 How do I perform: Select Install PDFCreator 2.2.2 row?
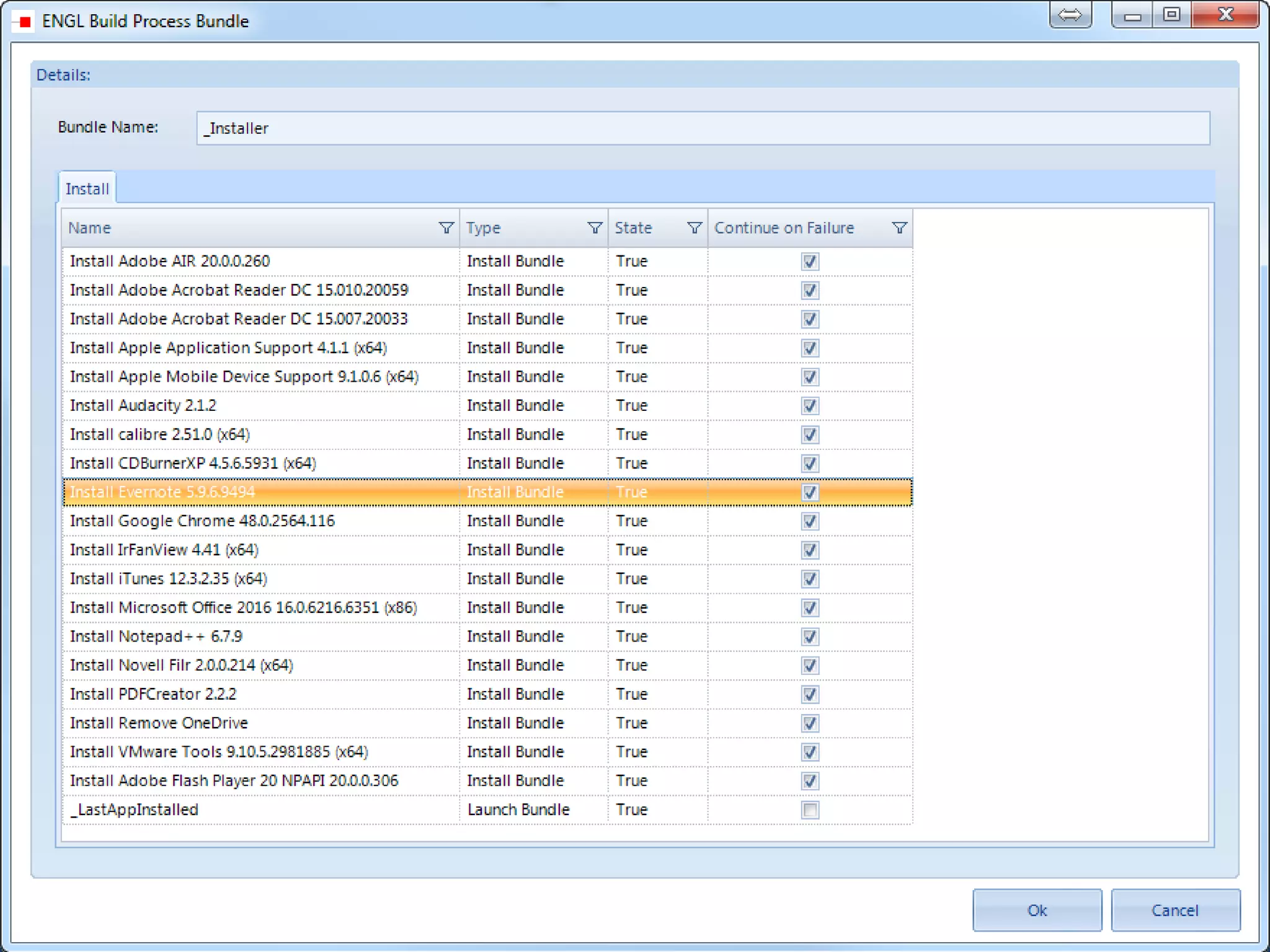click(x=487, y=694)
